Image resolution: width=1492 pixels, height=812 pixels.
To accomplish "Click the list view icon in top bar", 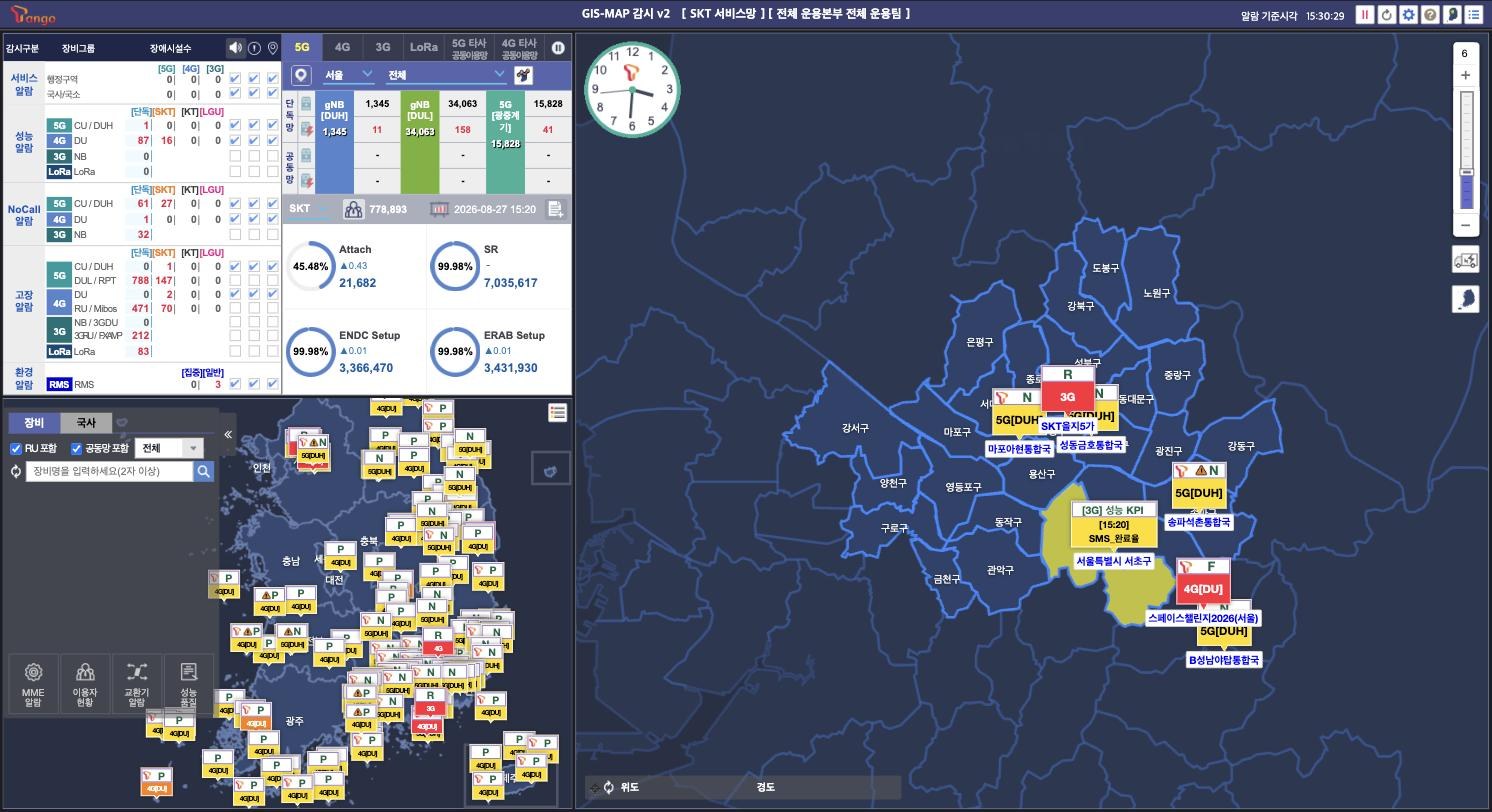I will (1474, 15).
